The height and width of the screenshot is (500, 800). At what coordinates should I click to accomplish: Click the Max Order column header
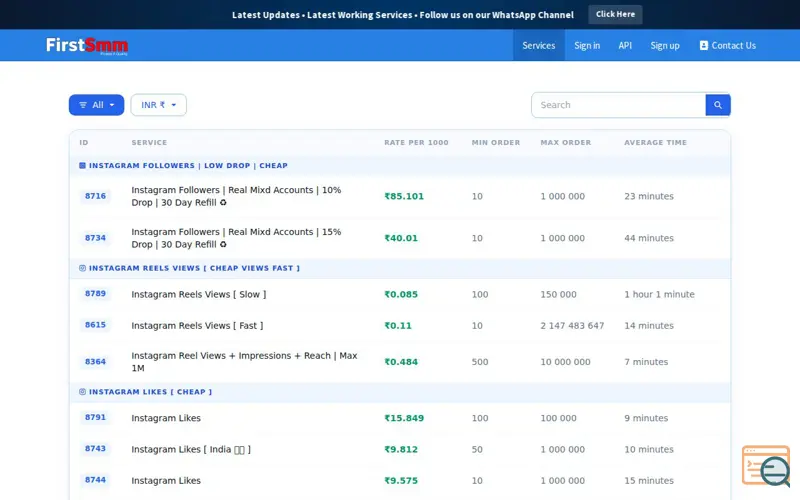566,143
